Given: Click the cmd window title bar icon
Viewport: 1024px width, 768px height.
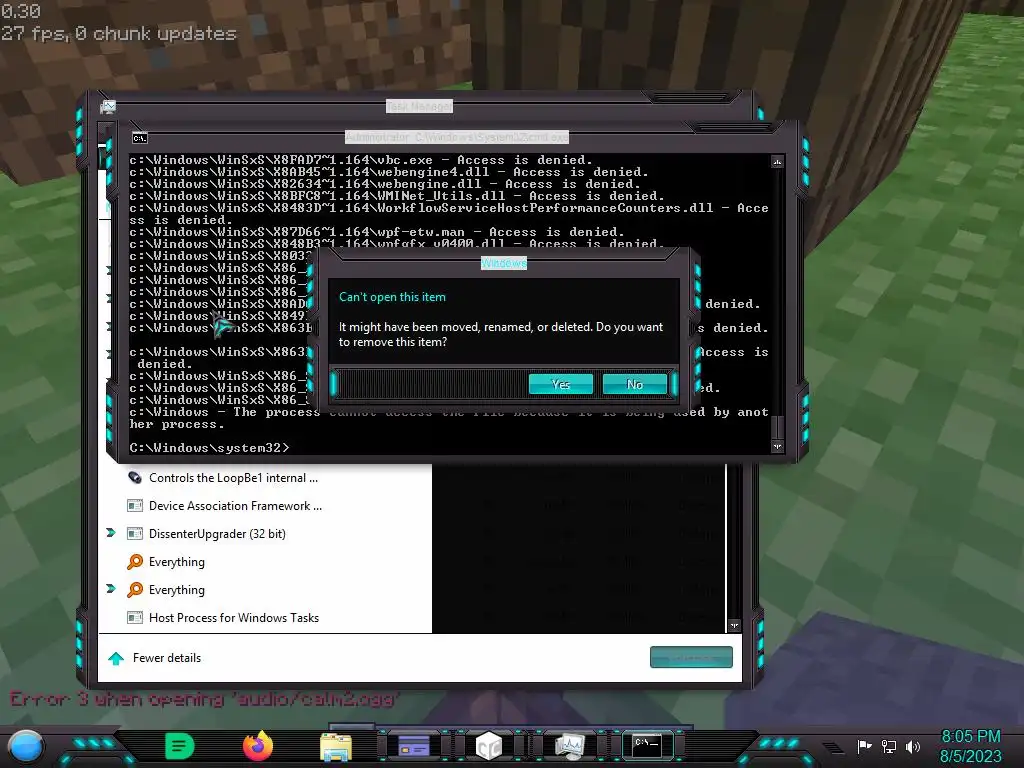Looking at the screenshot, I should point(140,138).
